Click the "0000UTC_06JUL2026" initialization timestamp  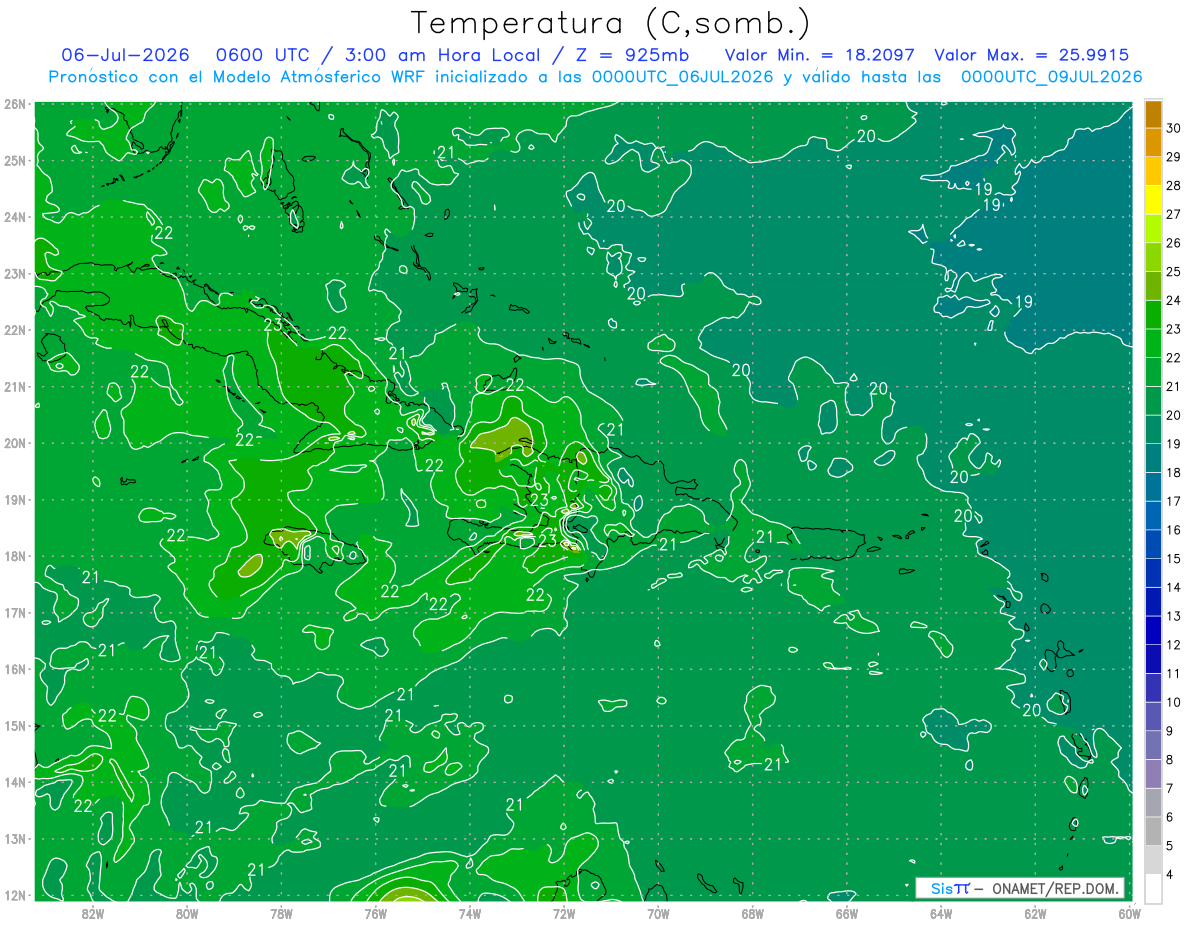click(682, 77)
